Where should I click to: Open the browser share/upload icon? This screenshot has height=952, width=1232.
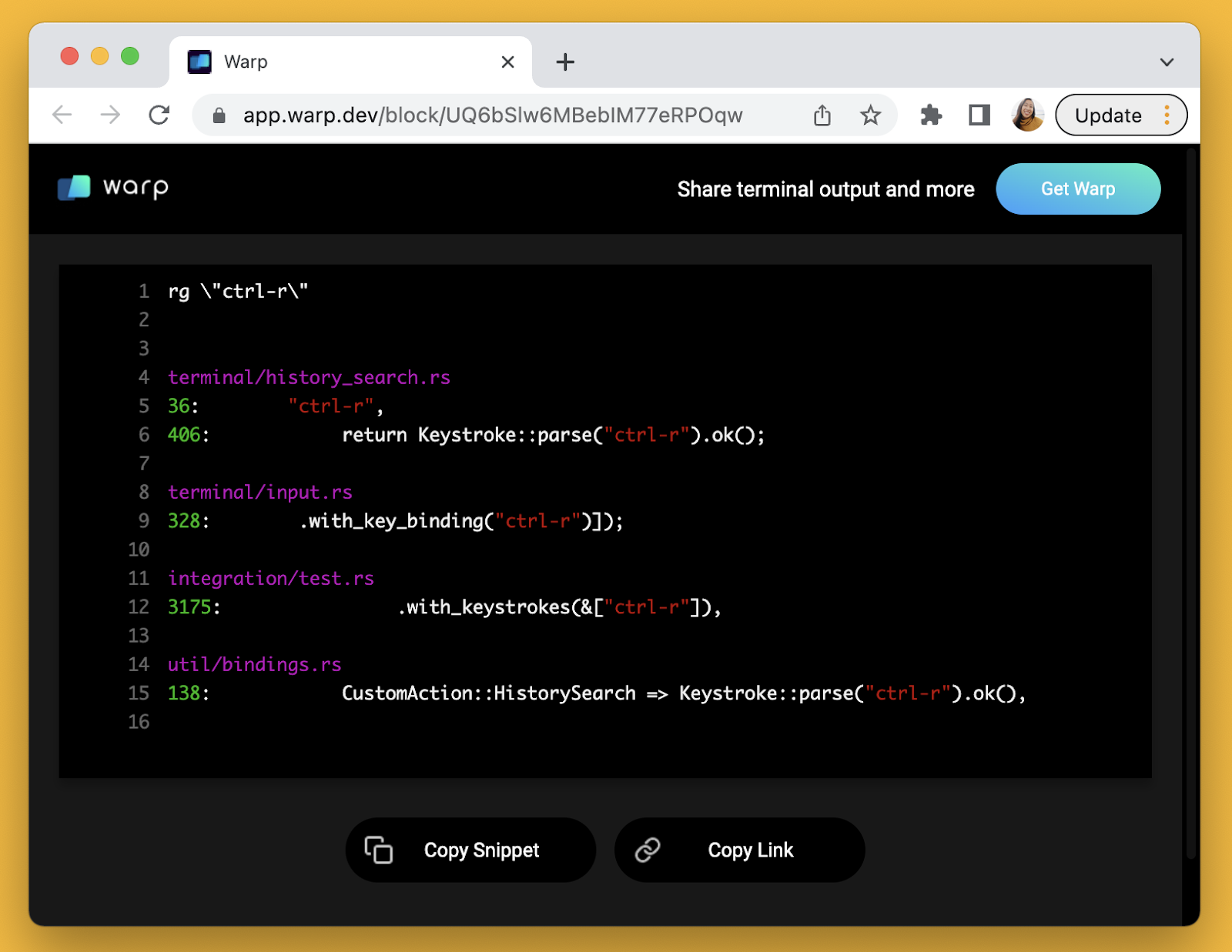click(x=822, y=115)
